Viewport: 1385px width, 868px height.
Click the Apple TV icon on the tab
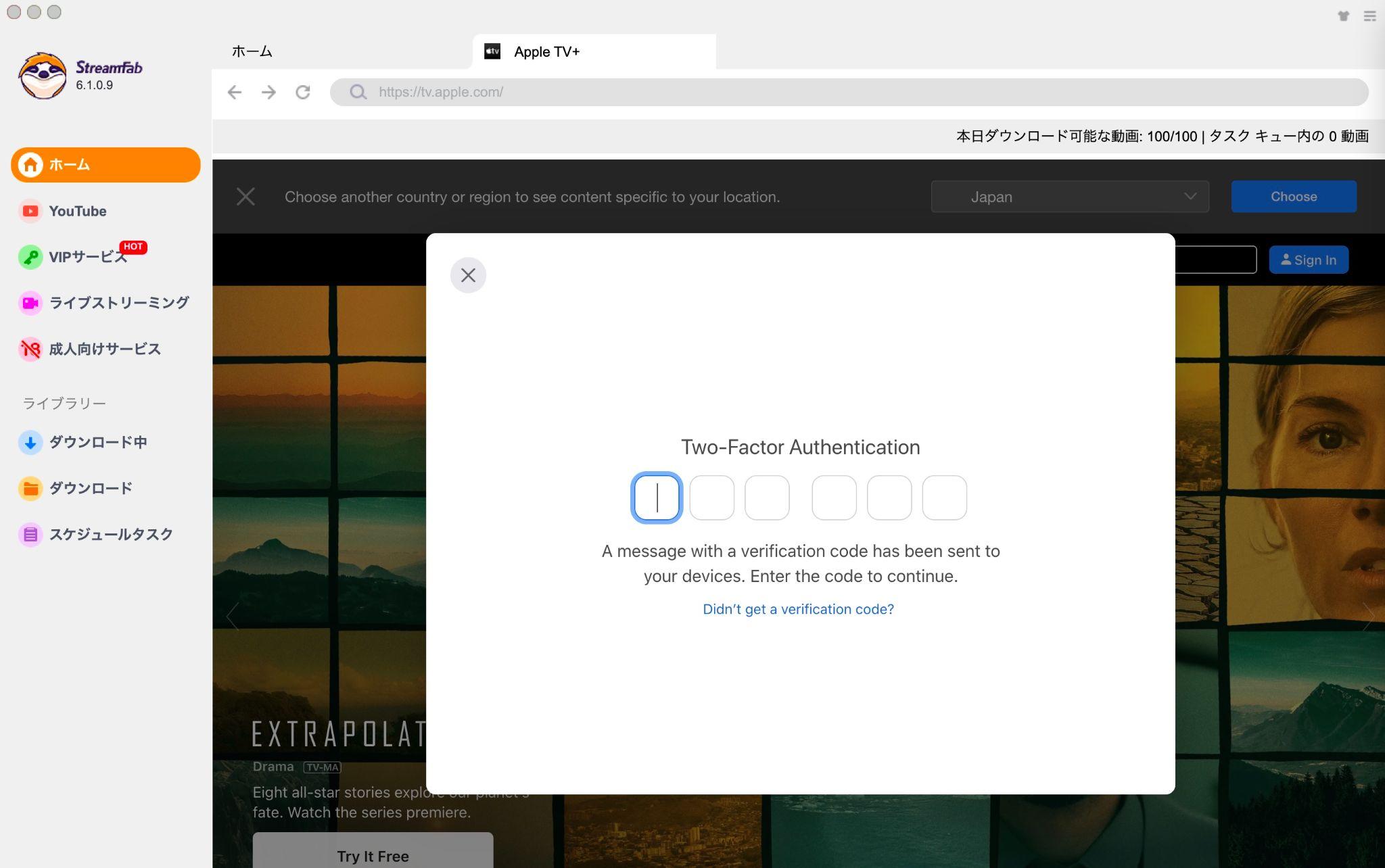coord(492,51)
